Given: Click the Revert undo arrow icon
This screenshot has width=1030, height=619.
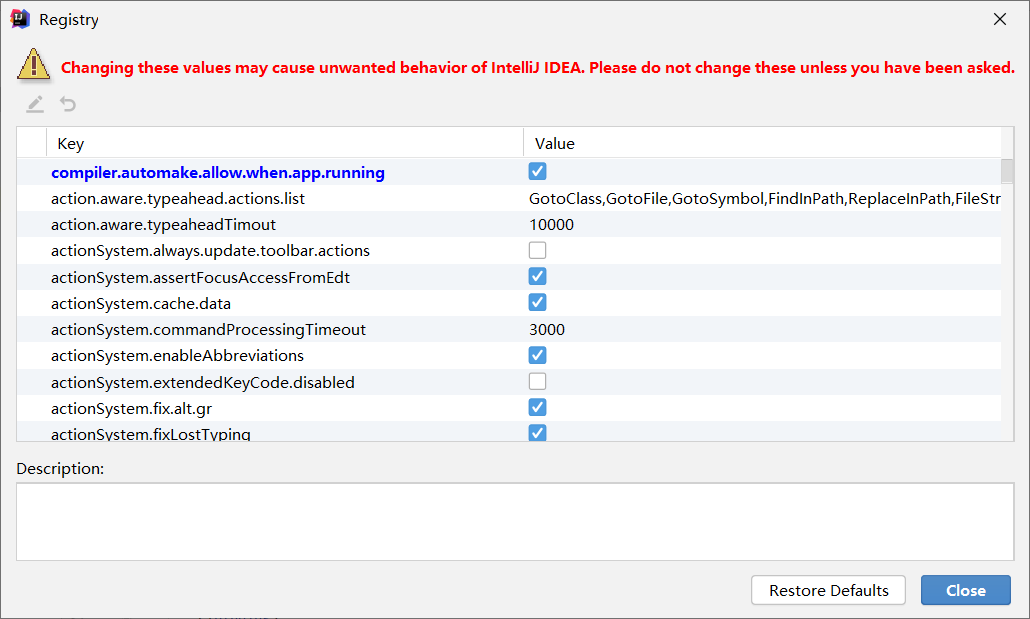Looking at the screenshot, I should (x=68, y=104).
